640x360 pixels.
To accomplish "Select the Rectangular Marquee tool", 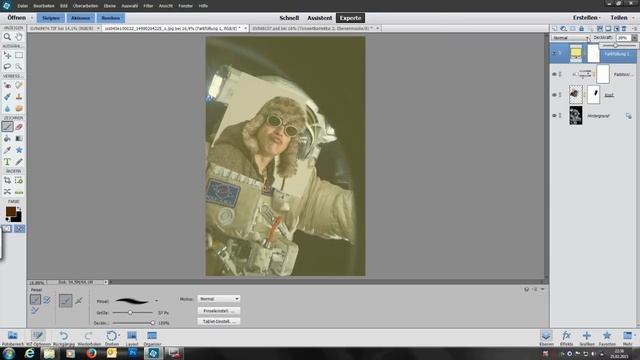I will click(19, 55).
